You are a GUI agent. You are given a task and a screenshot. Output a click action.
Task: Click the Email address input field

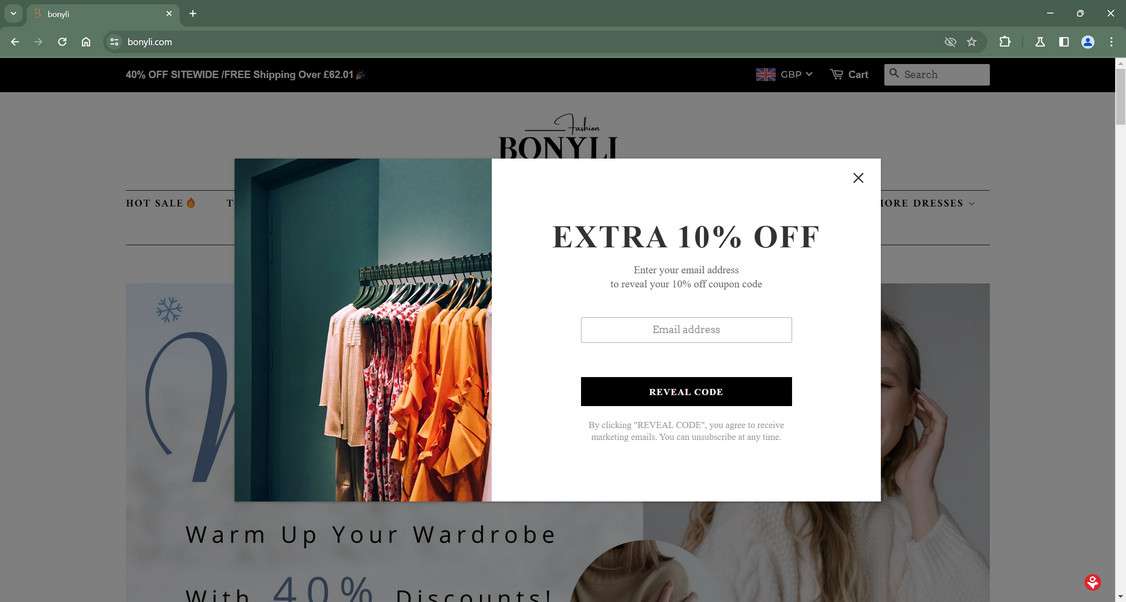tap(686, 330)
